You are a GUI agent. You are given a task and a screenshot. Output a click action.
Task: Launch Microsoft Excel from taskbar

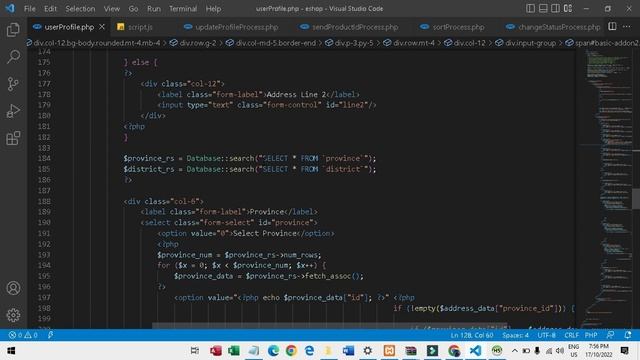point(234,351)
